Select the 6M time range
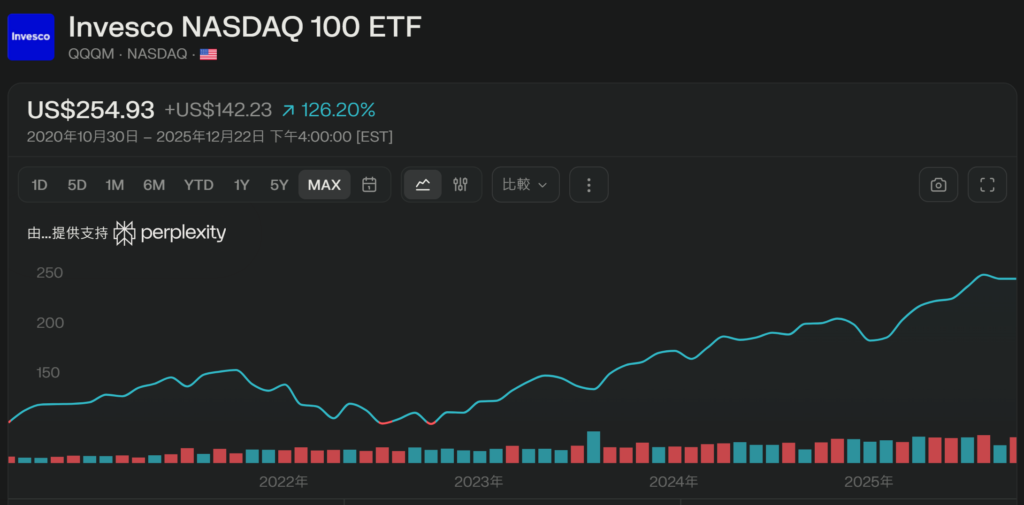 [154, 185]
